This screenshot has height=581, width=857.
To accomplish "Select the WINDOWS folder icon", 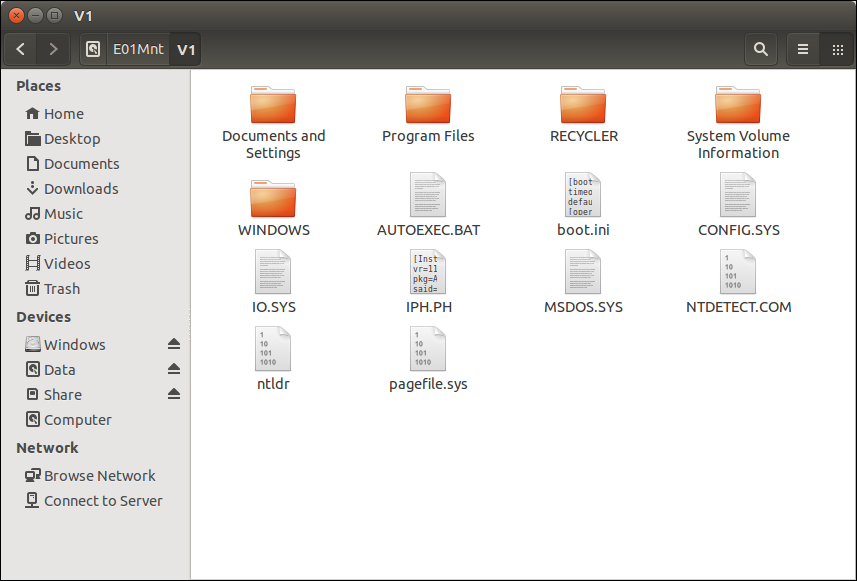I will coord(273,199).
